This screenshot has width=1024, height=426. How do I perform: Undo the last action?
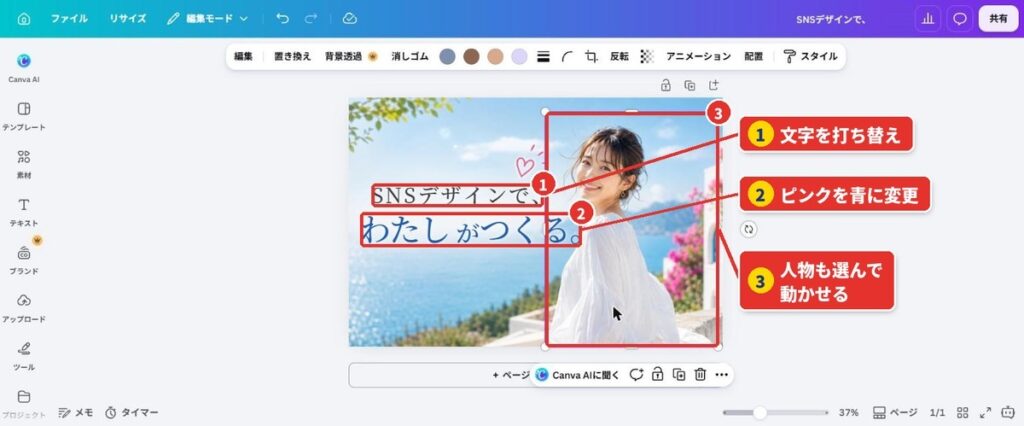[282, 19]
